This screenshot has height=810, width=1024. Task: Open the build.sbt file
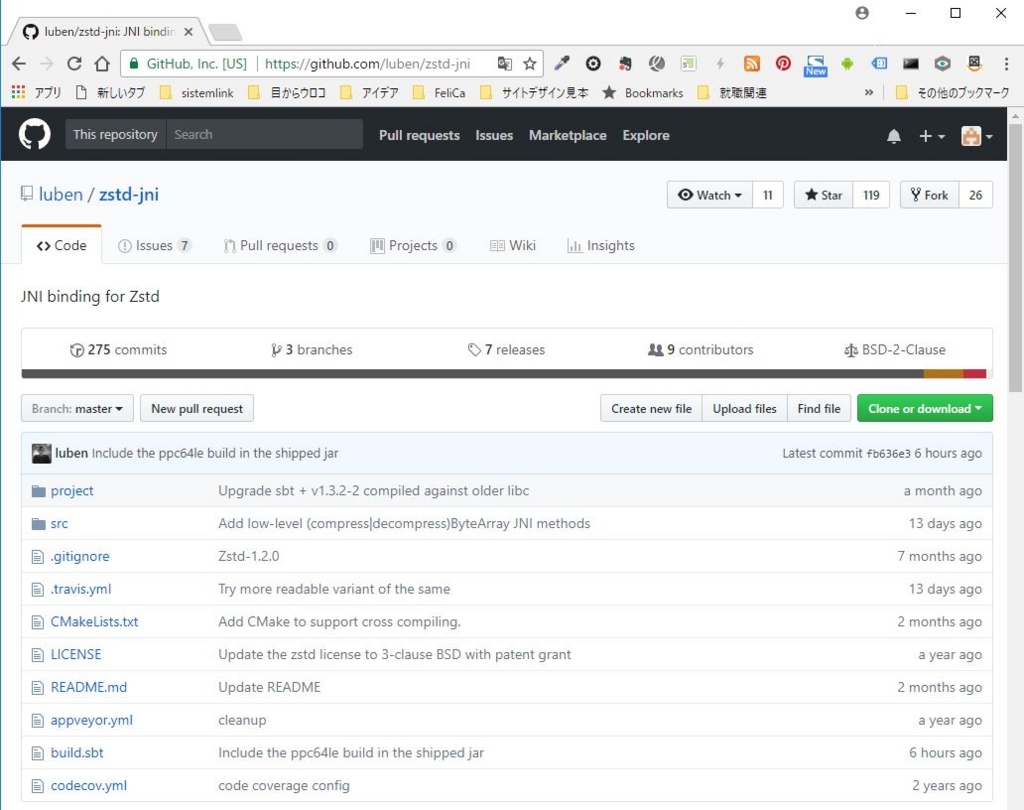click(x=77, y=753)
